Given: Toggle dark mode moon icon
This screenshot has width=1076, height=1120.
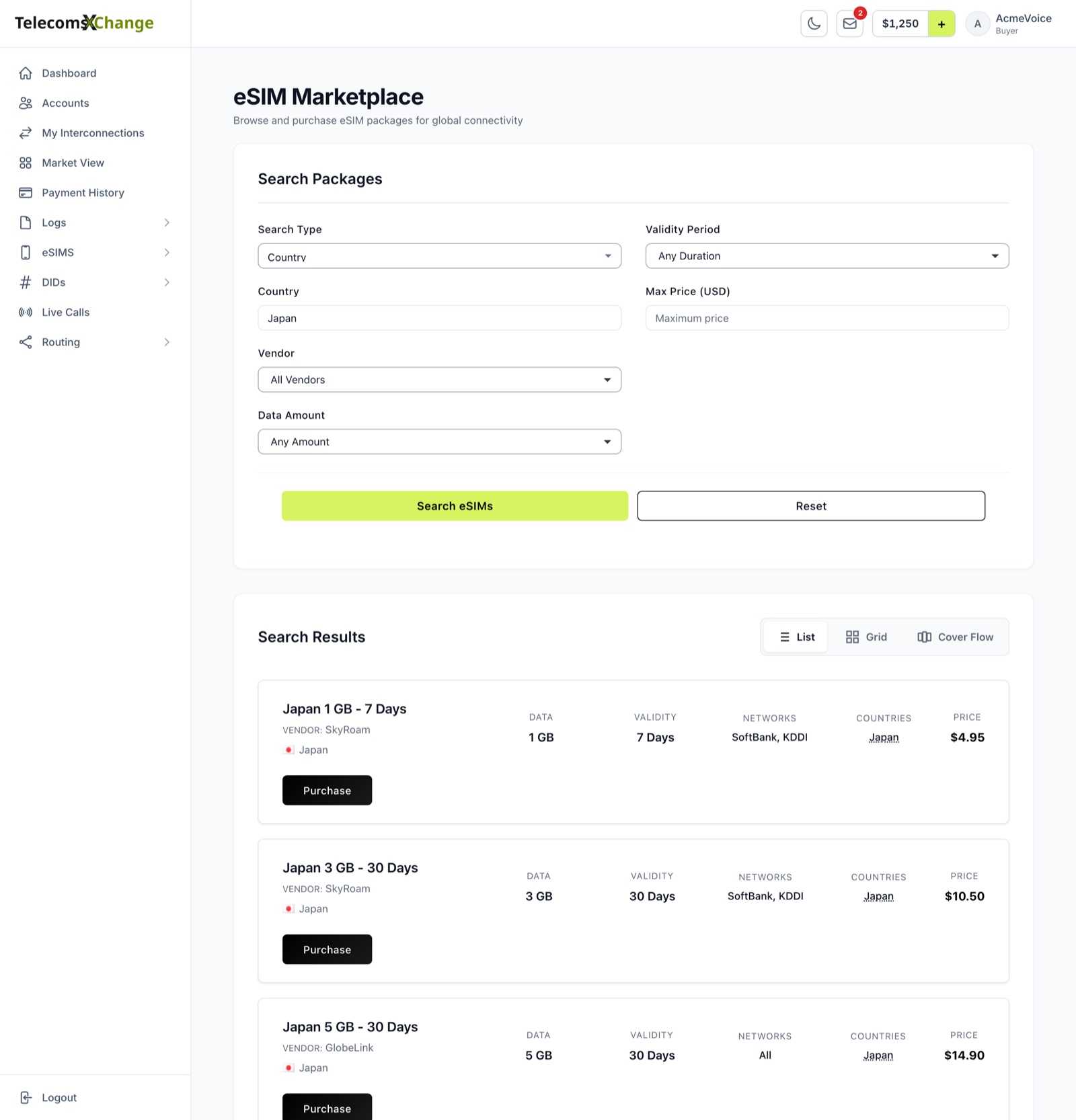Looking at the screenshot, I should coord(814,24).
